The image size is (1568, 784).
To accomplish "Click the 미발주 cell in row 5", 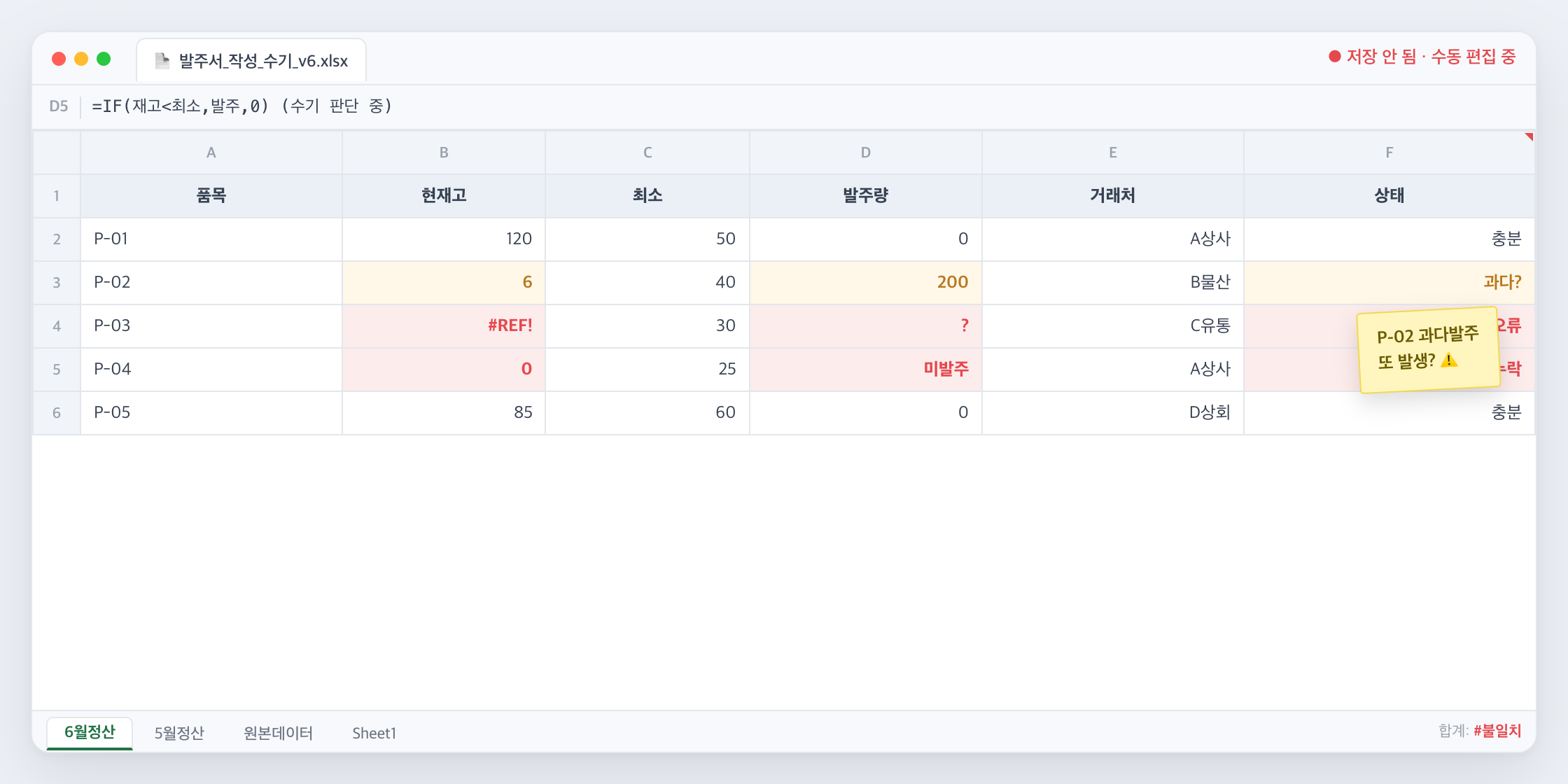I will (866, 370).
